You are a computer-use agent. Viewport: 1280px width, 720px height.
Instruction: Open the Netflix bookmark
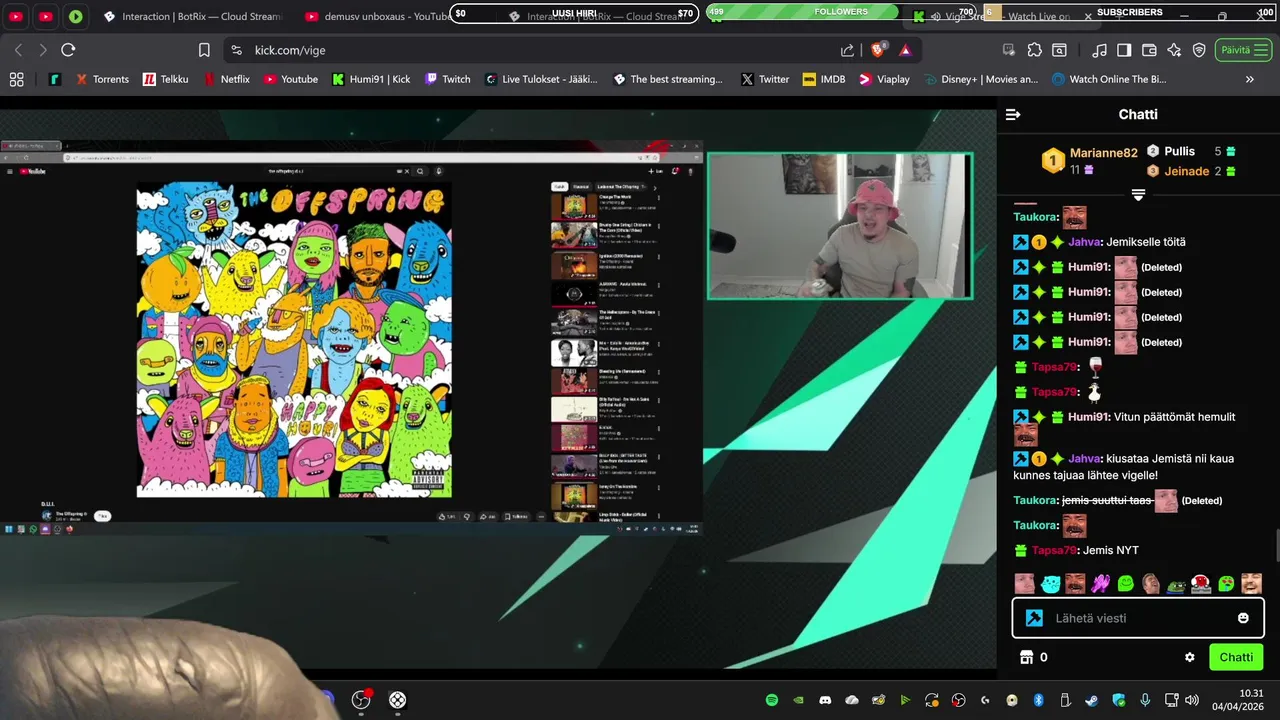(227, 79)
